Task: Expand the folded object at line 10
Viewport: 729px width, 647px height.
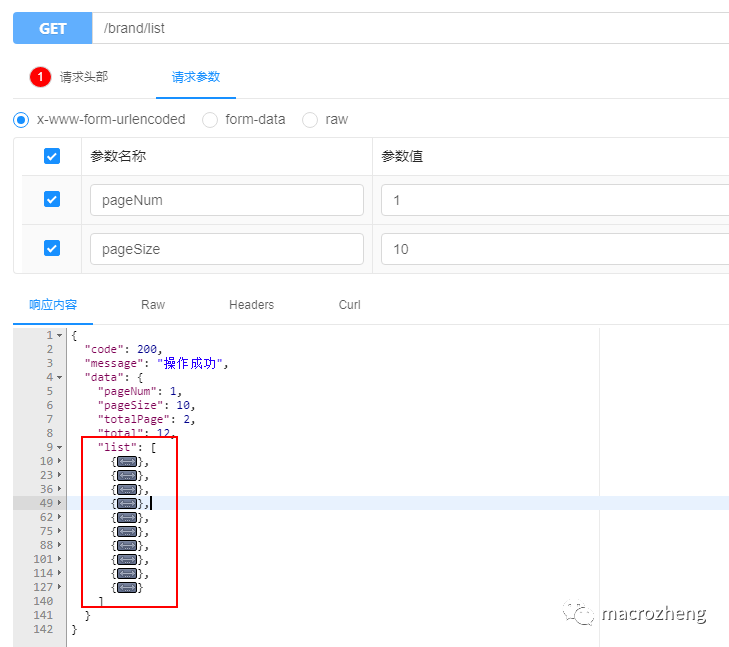Action: 60,461
